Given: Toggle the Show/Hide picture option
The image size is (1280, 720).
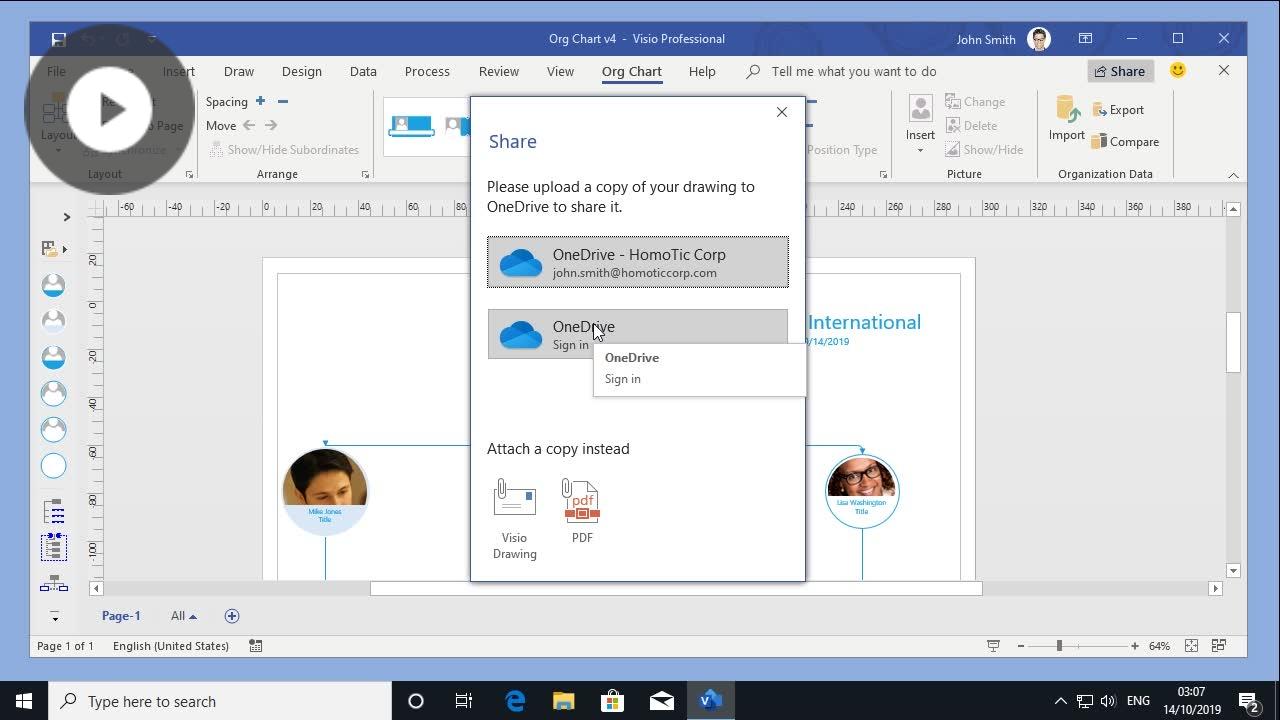Looking at the screenshot, I should (x=985, y=149).
